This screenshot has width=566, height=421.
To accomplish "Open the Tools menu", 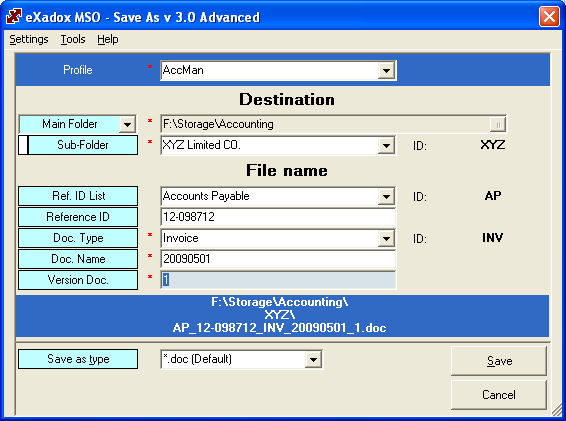I will click(73, 39).
